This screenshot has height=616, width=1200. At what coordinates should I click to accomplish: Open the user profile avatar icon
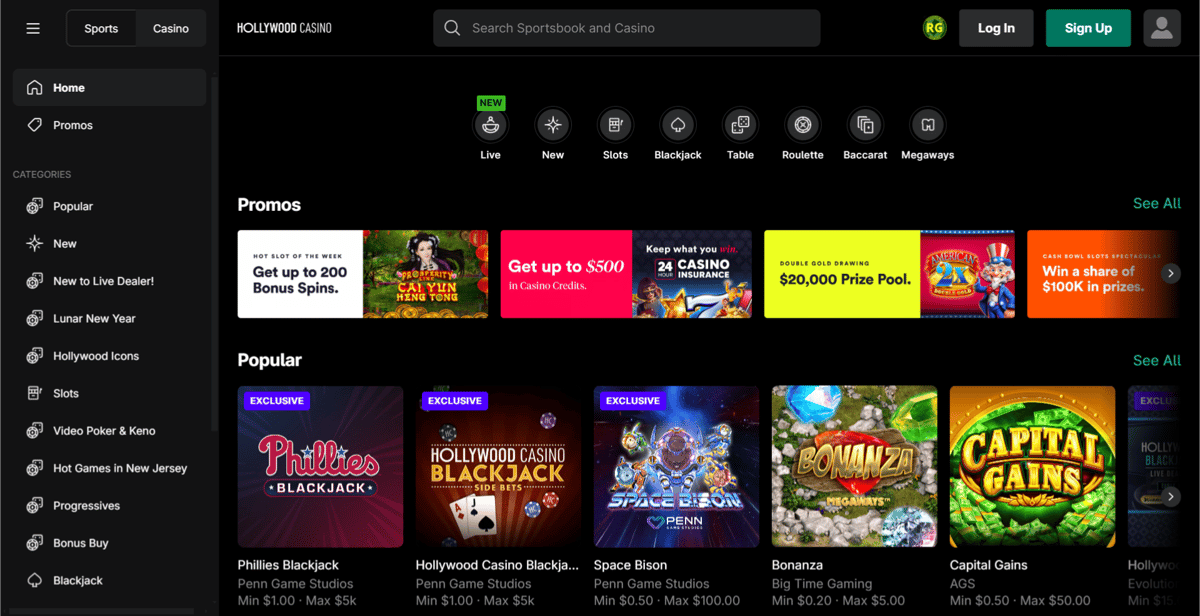[1161, 28]
